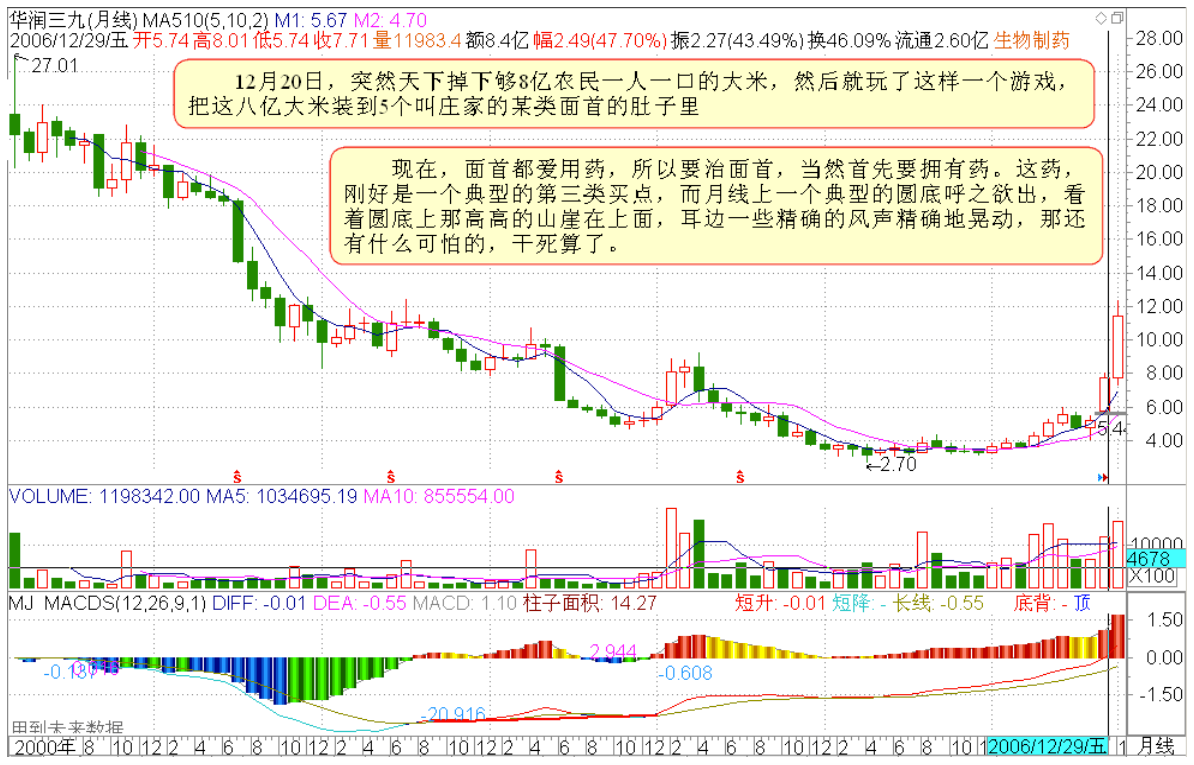Click the turnover rate 换46.09%

click(x=848, y=40)
